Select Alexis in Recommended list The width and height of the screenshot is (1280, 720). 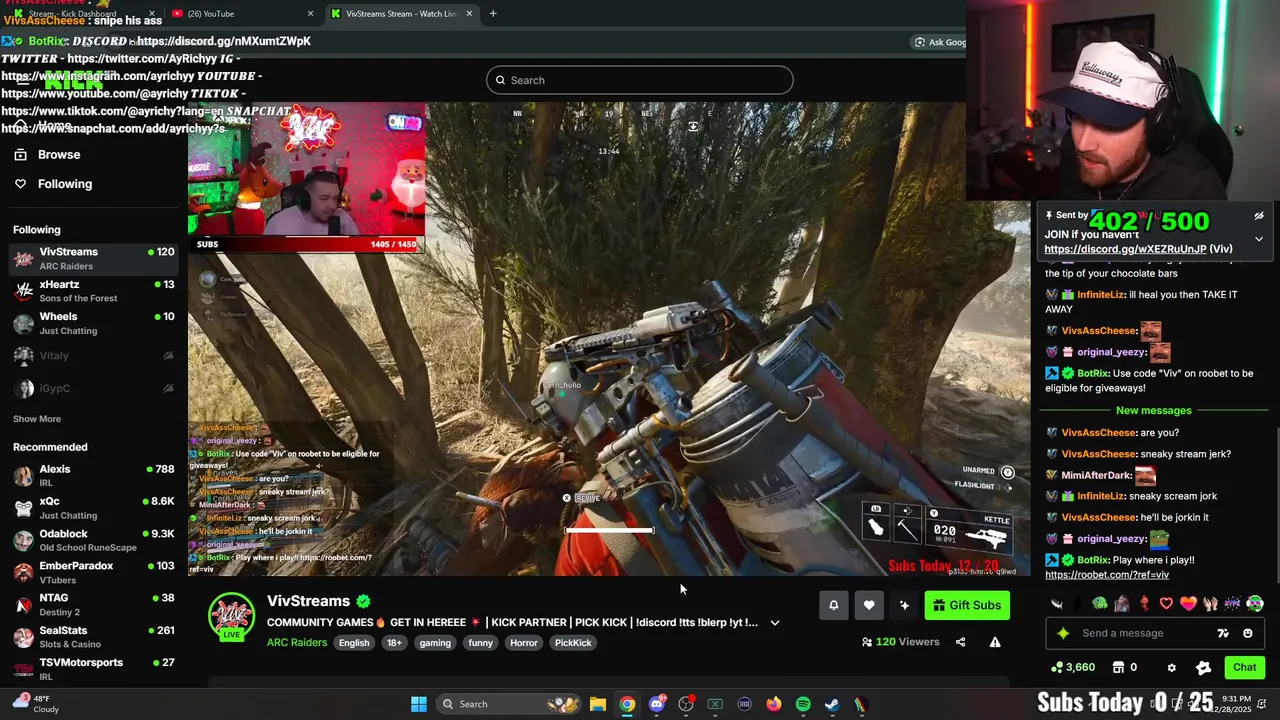[x=92, y=476]
